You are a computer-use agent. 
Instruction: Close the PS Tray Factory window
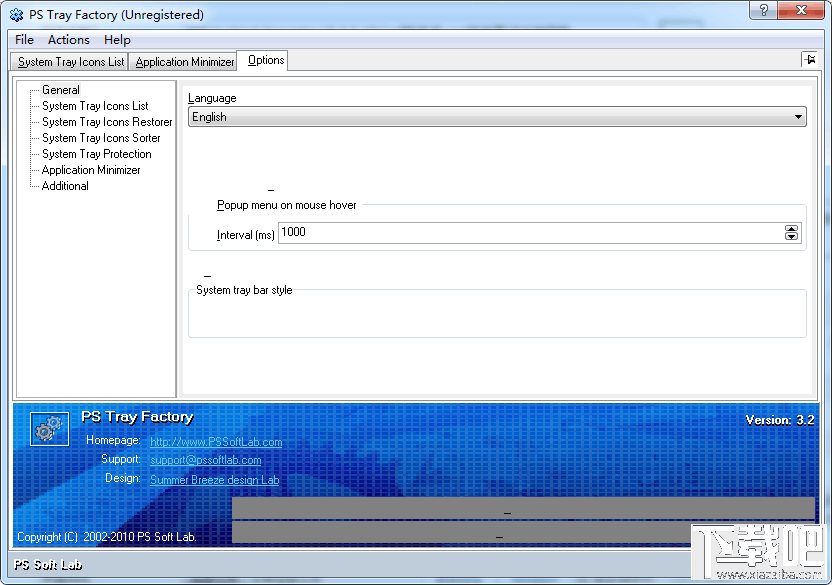tap(801, 10)
